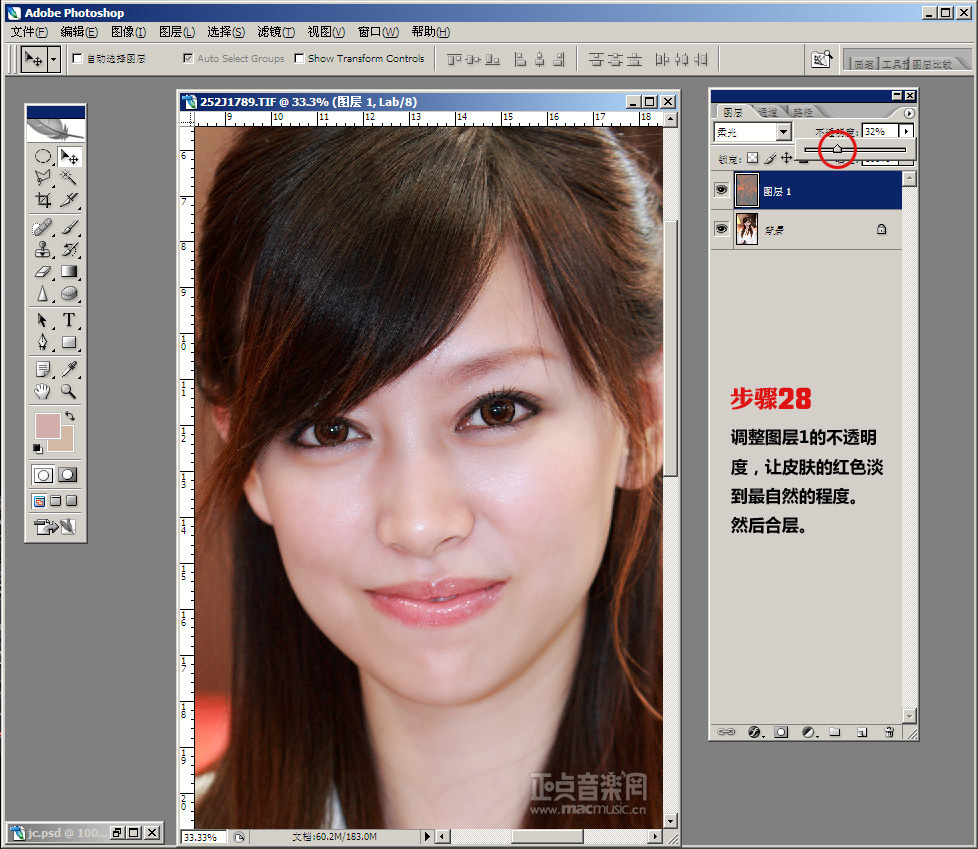Enable the 自动选择图层 checkbox
Screen dimensions: 978x849
click(x=78, y=59)
